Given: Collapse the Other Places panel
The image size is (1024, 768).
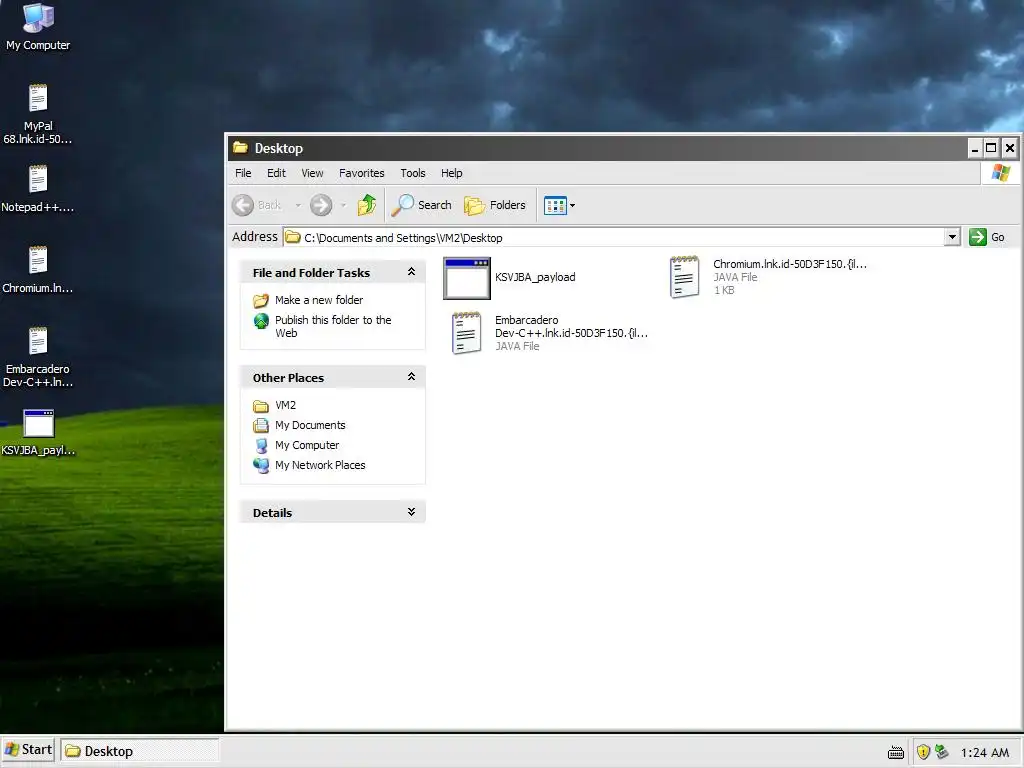Looking at the screenshot, I should 411,377.
